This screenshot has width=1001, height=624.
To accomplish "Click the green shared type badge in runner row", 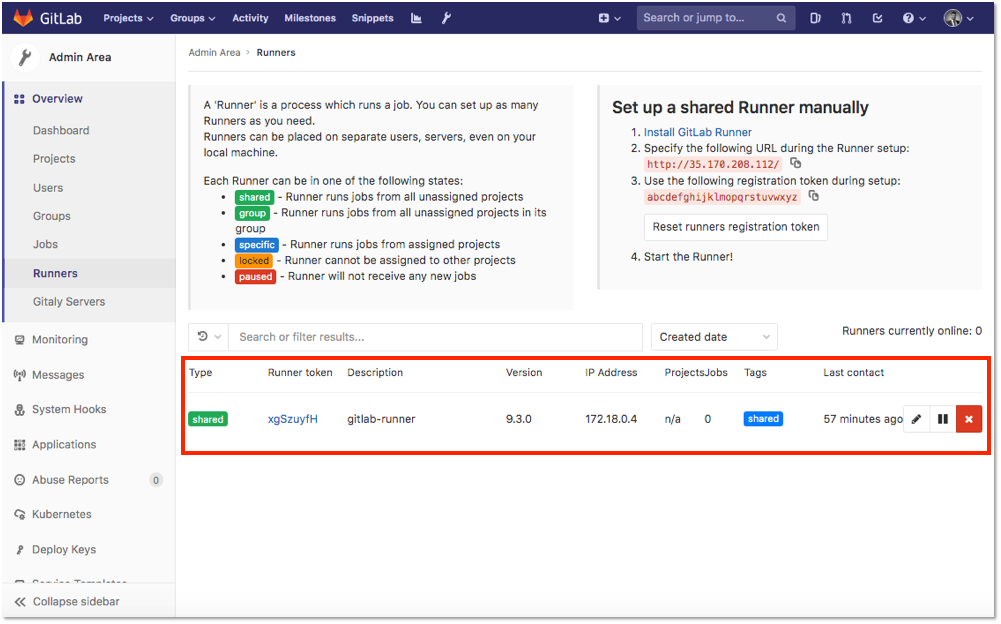I will click(x=208, y=419).
